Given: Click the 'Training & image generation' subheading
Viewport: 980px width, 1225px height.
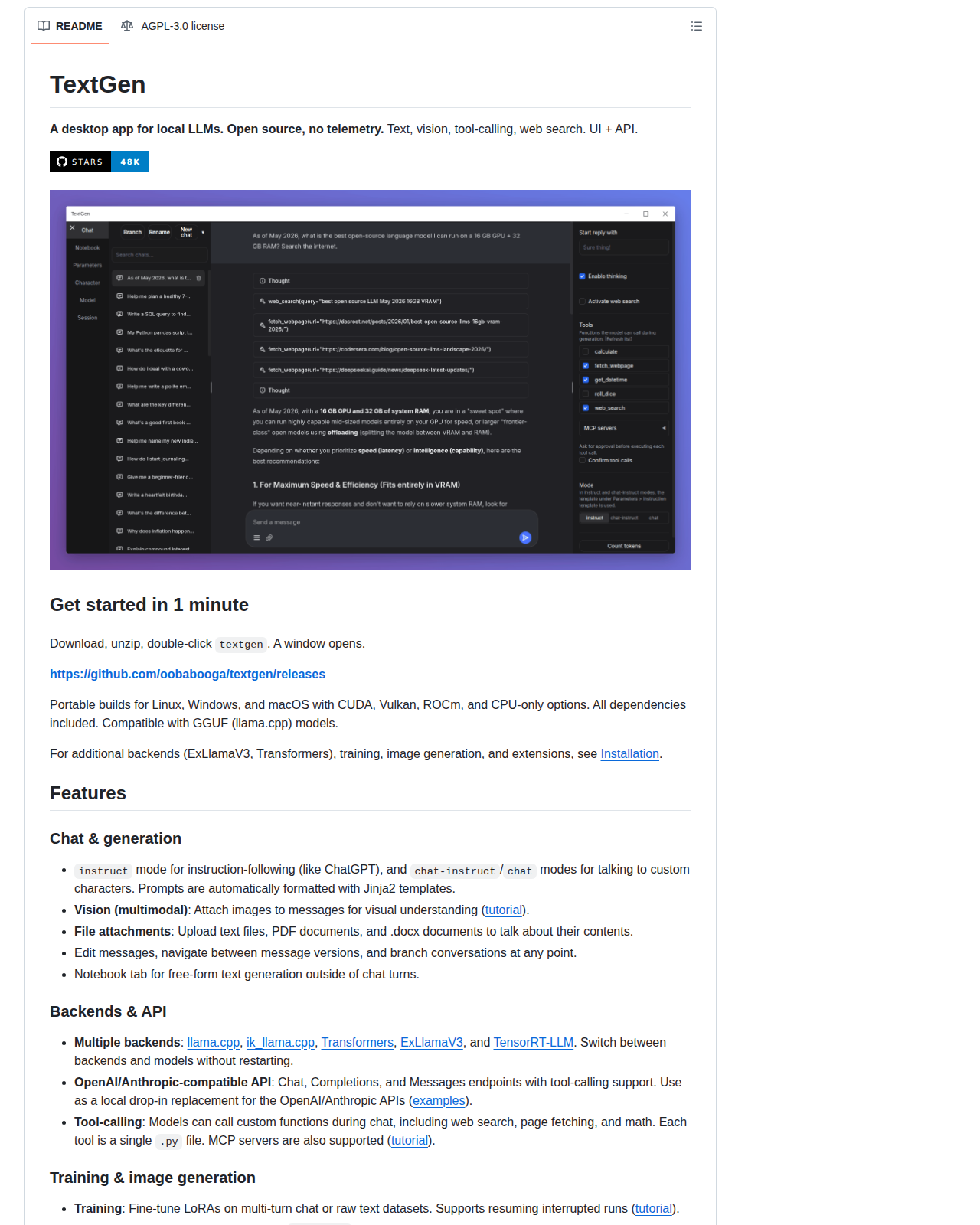Looking at the screenshot, I should click(x=152, y=1178).
